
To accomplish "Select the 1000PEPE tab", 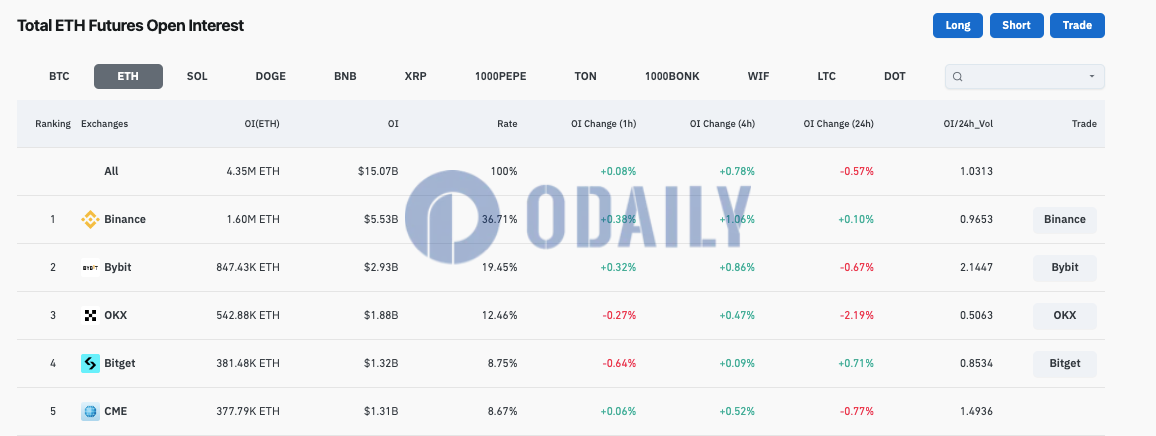I will pyautogui.click(x=501, y=76).
